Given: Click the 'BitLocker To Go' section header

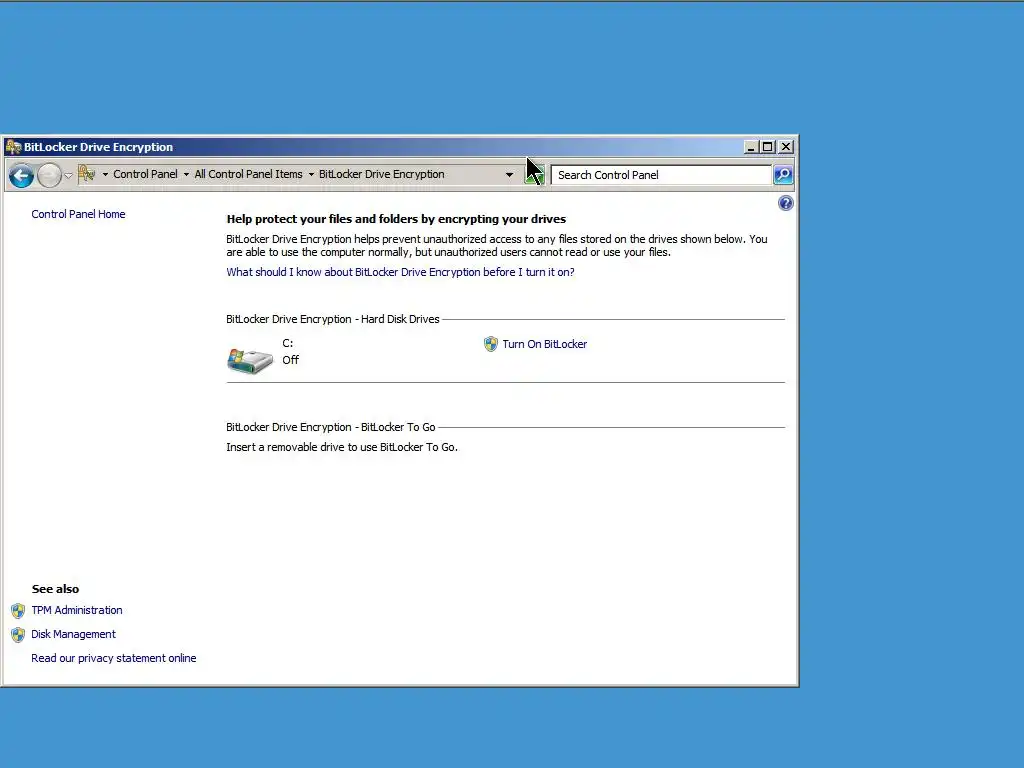Looking at the screenshot, I should [330, 427].
